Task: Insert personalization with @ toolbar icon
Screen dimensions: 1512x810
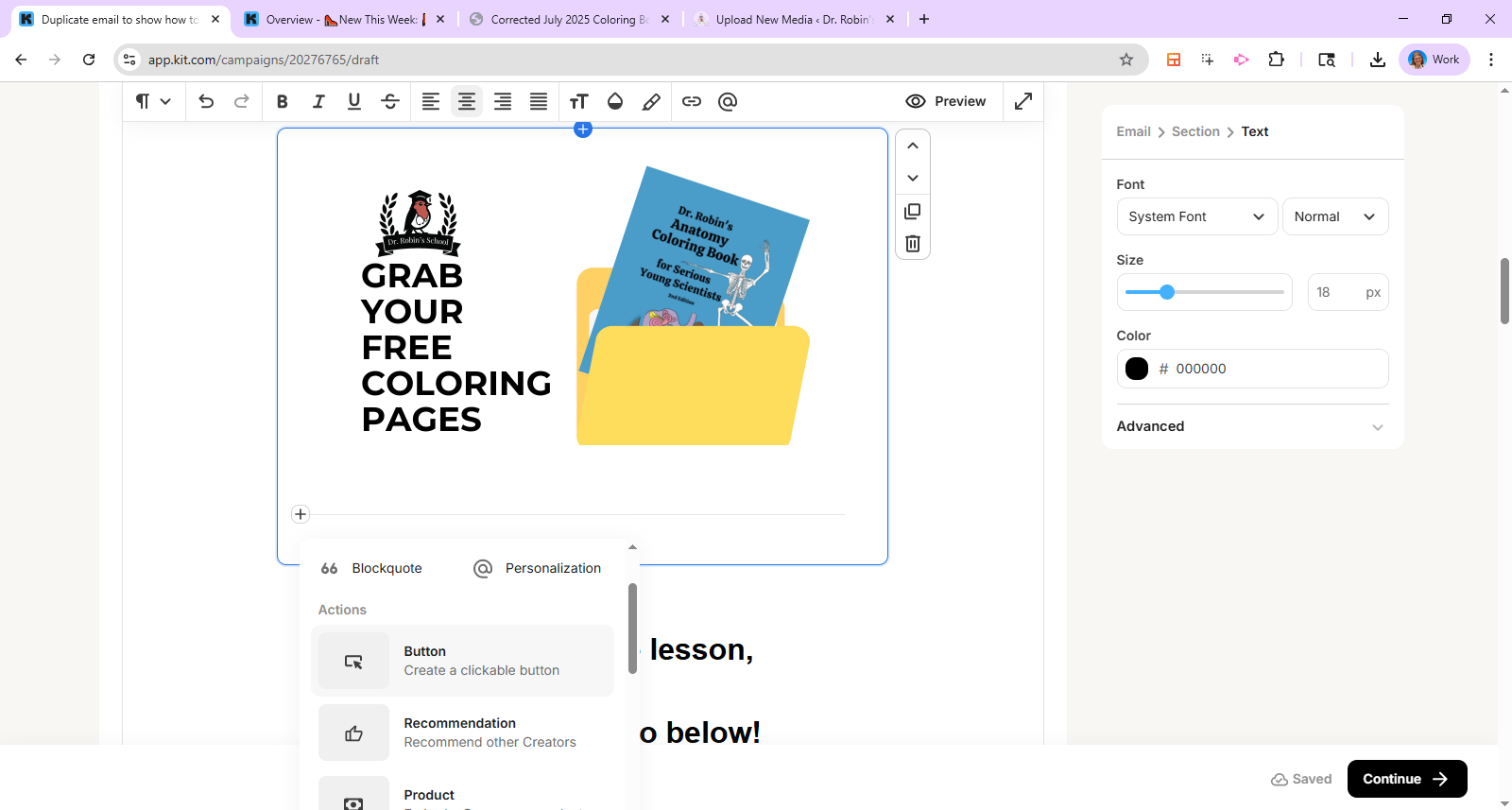Action: tap(728, 102)
